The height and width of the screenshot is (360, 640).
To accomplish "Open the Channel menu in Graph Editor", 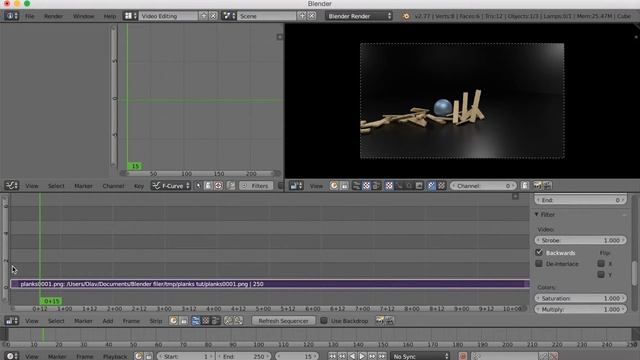I will (113, 186).
